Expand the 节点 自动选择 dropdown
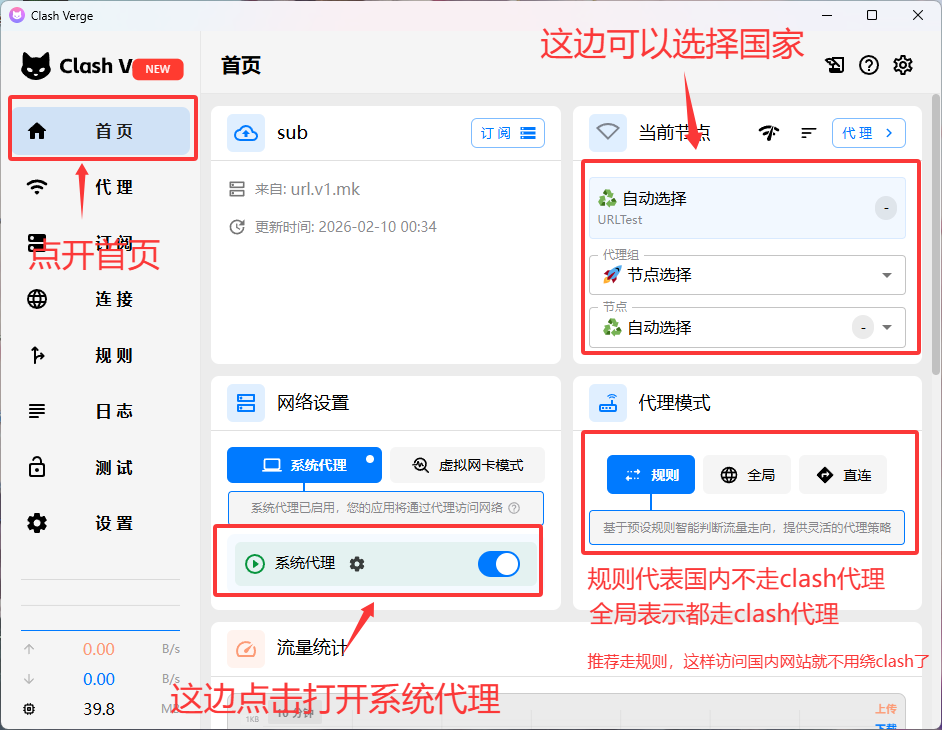942x730 pixels. 886,327
